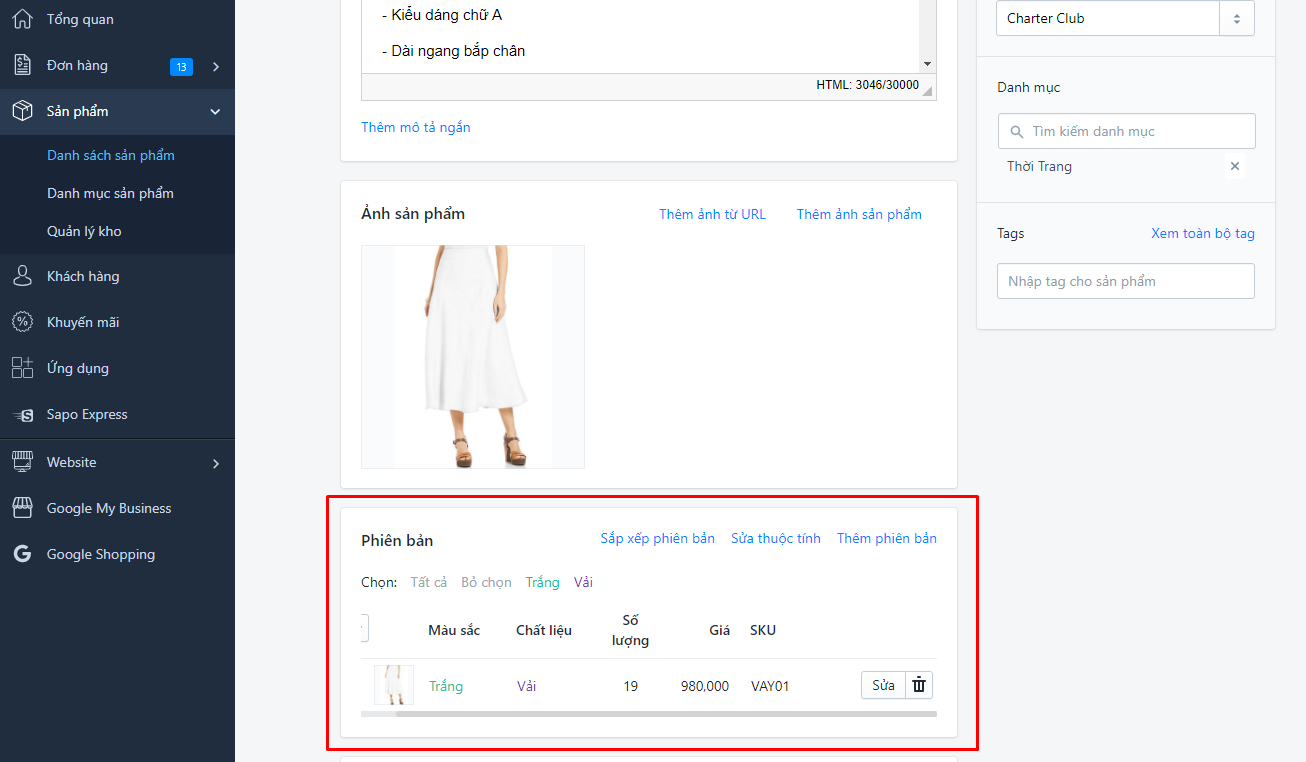Collapse the Sản phẩm menu chevron

click(215, 112)
